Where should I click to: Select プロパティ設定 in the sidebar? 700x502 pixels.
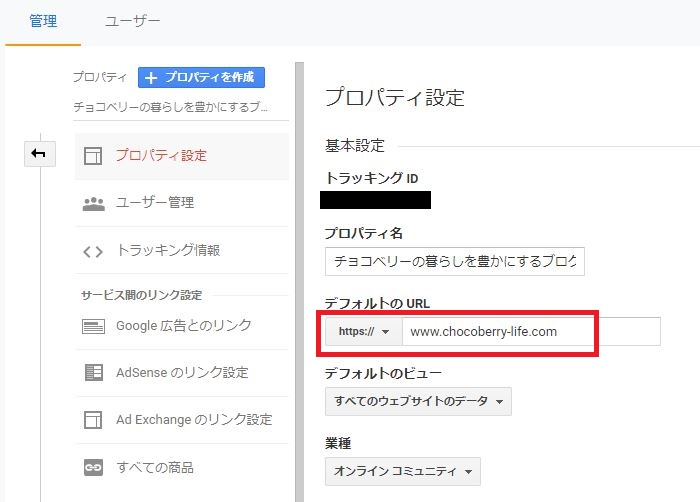tap(182, 156)
